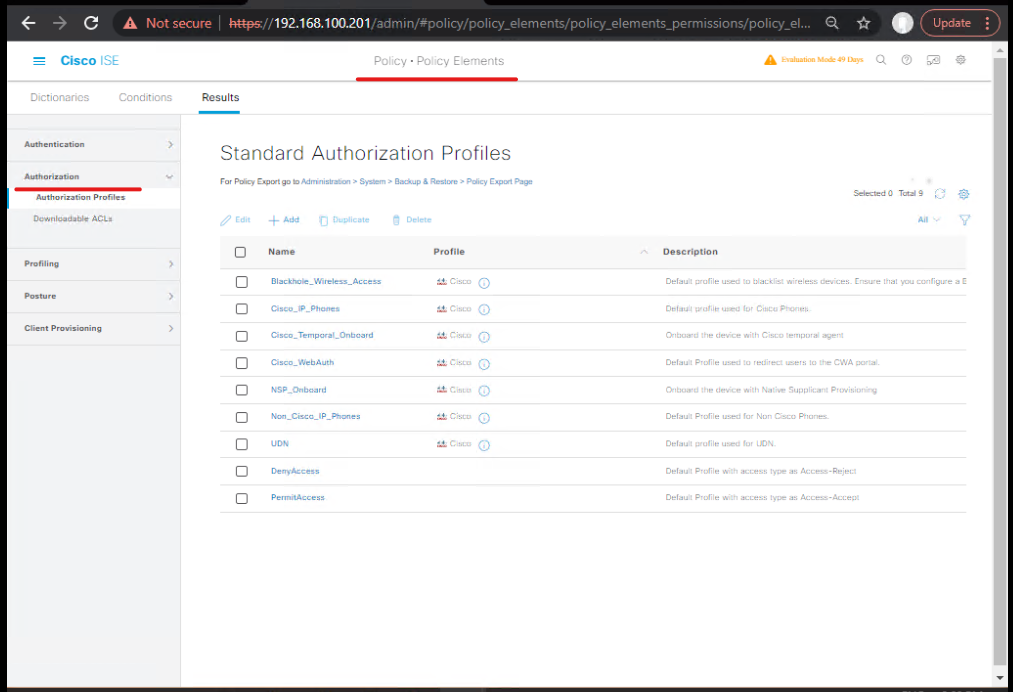Open the Cisco ISE hamburger menu

39,61
